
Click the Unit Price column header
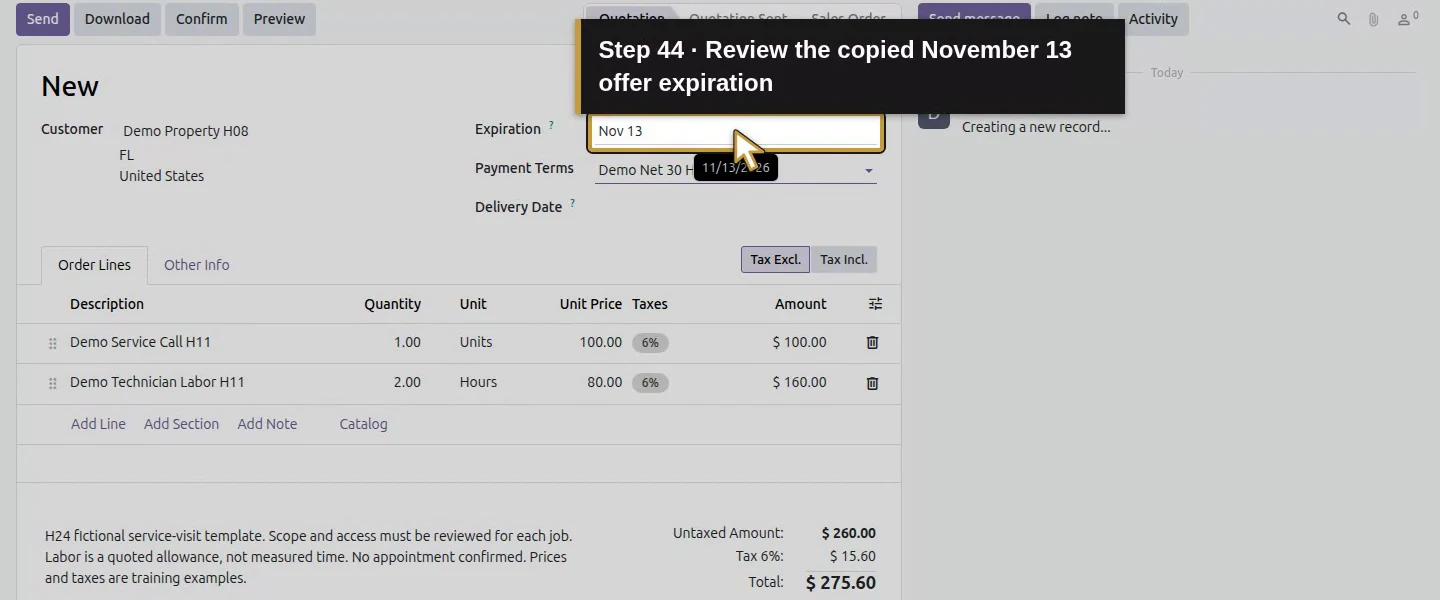[x=591, y=304]
